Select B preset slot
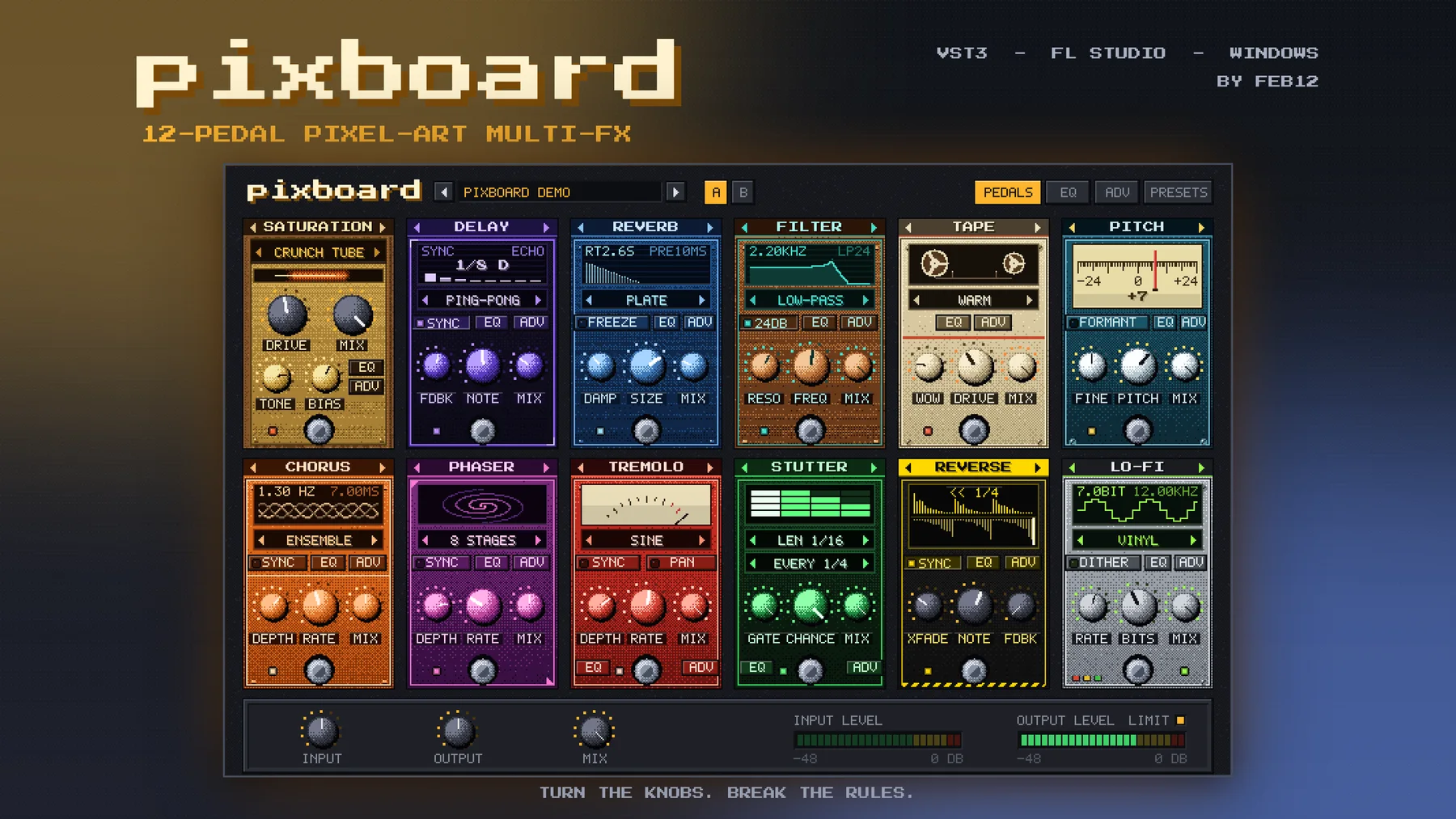Screen dimensions: 1456x819 point(743,192)
